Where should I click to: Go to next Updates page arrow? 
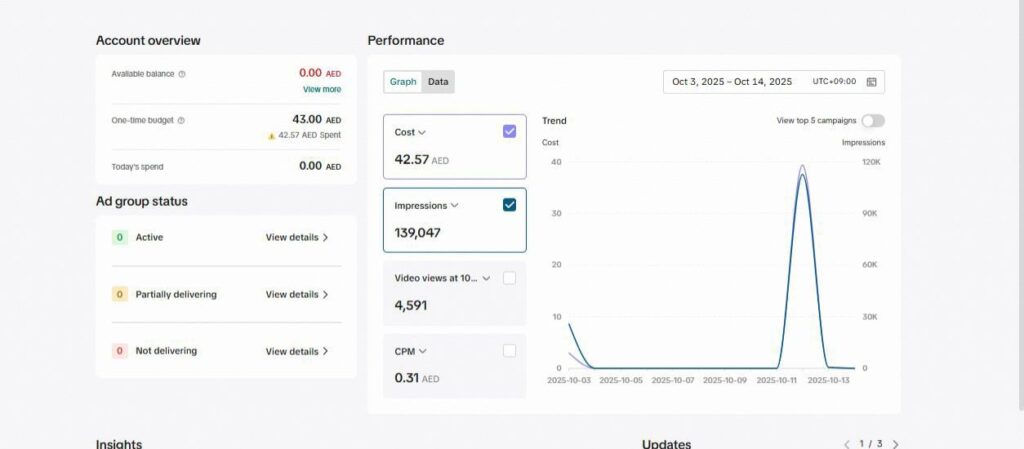[x=895, y=444]
